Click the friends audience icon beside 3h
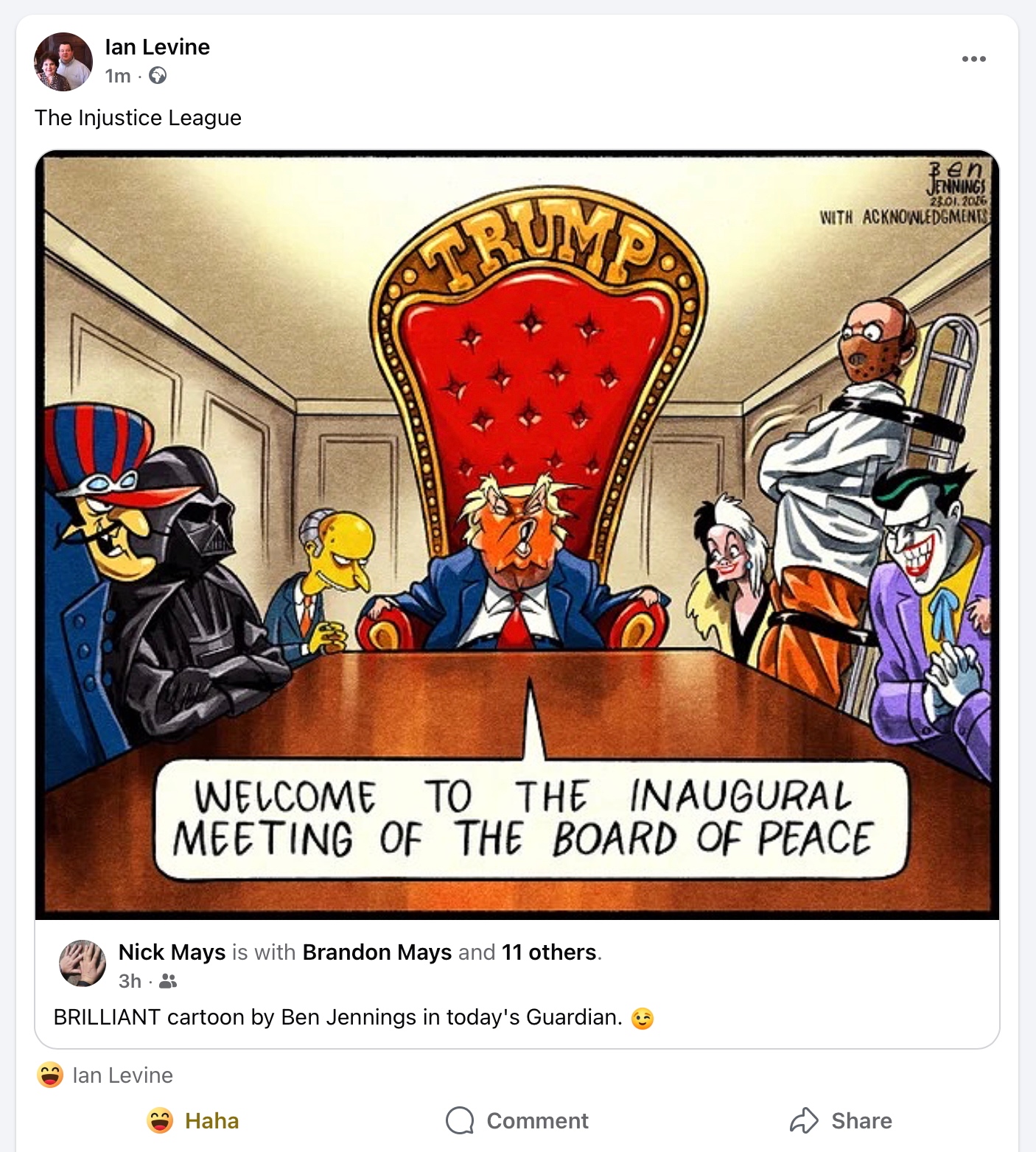This screenshot has width=1036, height=1152. pos(168,981)
